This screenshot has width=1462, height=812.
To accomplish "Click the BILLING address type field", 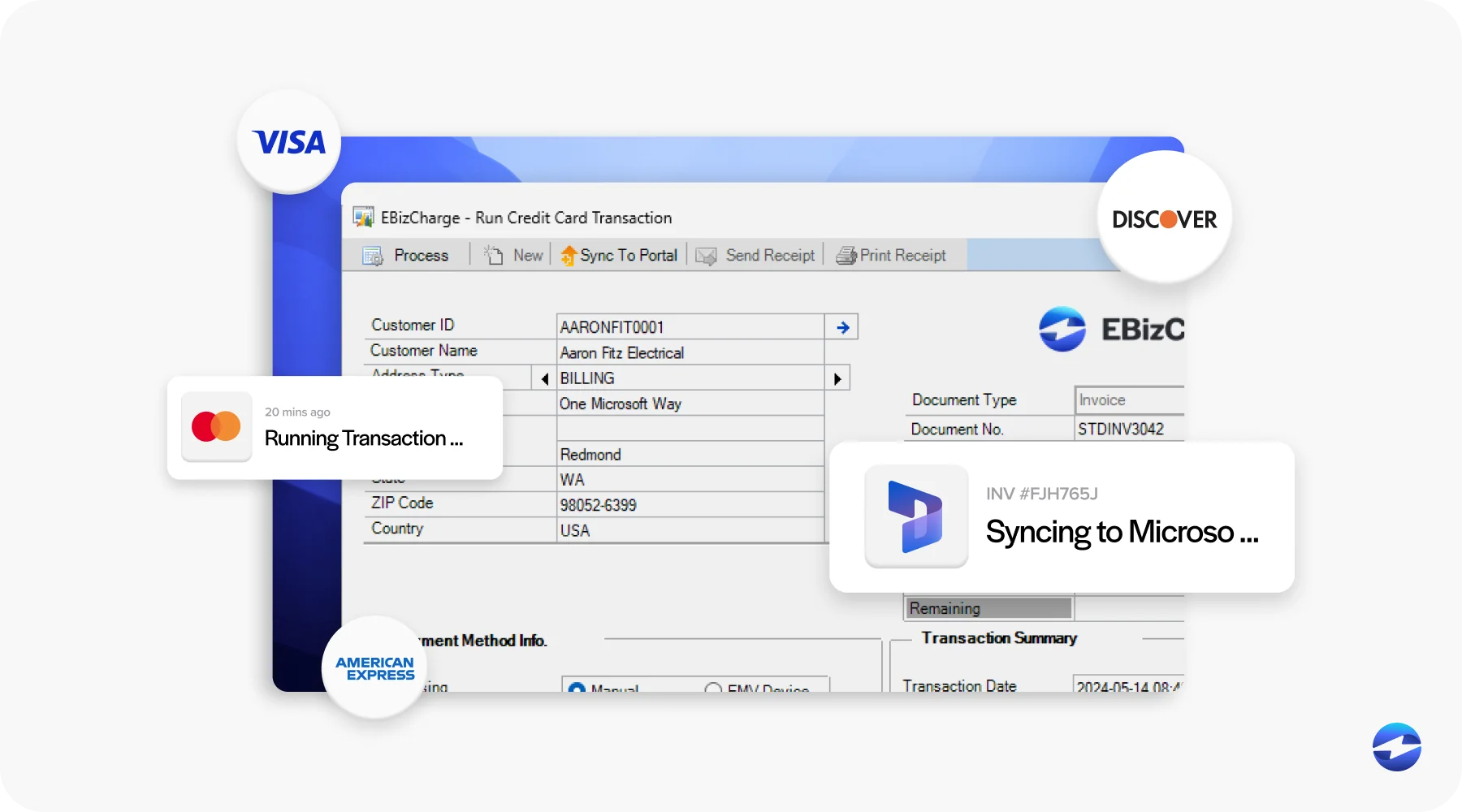I will click(x=690, y=378).
